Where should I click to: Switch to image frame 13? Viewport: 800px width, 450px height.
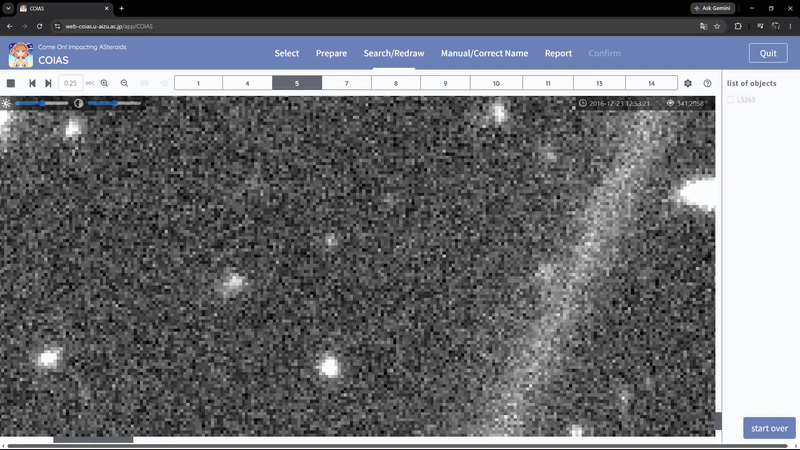click(599, 83)
